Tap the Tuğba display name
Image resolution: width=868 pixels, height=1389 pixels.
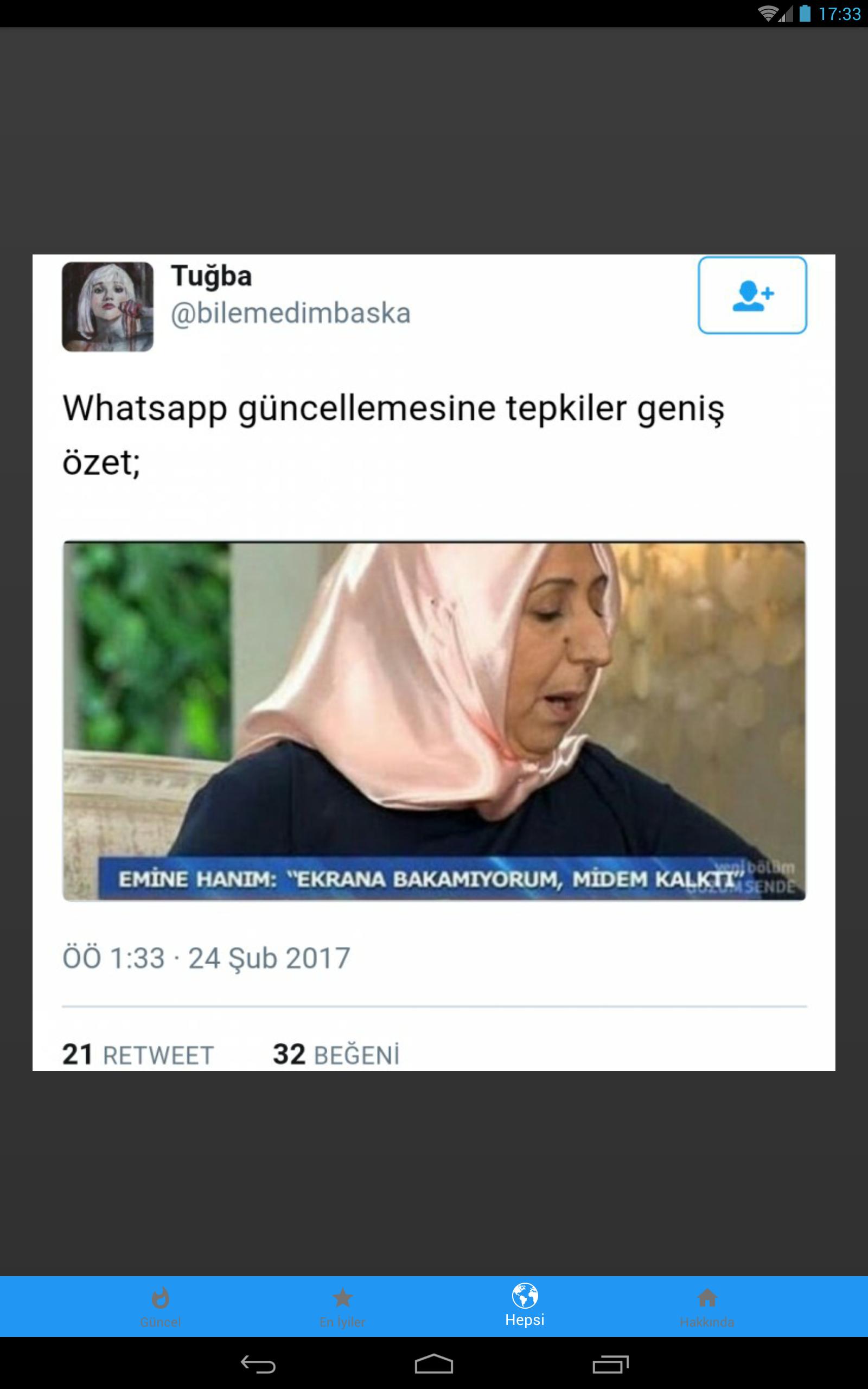coord(211,277)
